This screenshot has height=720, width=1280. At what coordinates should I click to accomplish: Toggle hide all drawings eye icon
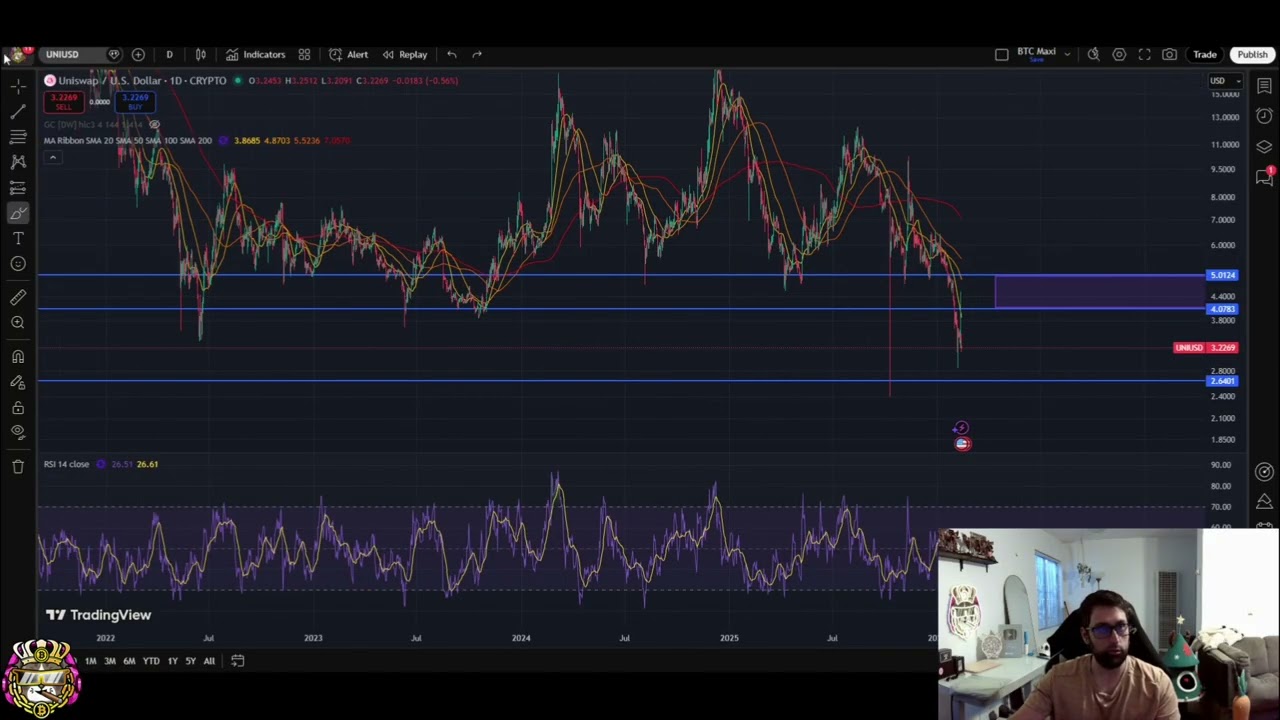click(18, 432)
